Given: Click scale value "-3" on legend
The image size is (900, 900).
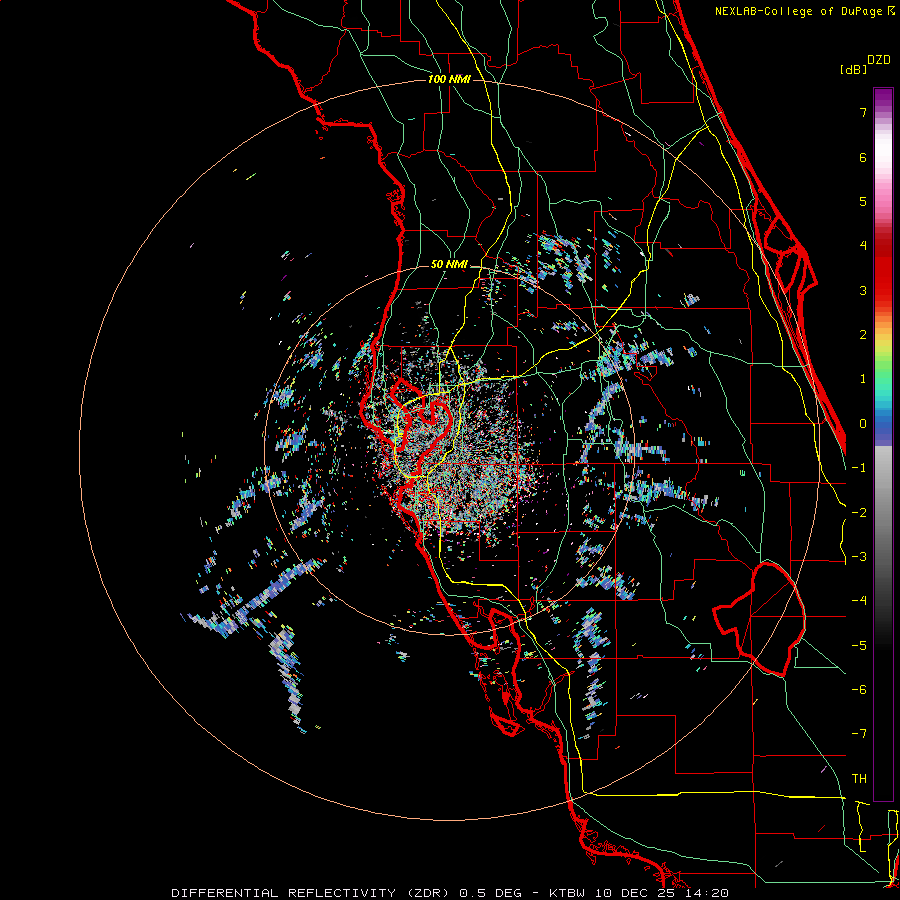Looking at the screenshot, I should click(859, 557).
